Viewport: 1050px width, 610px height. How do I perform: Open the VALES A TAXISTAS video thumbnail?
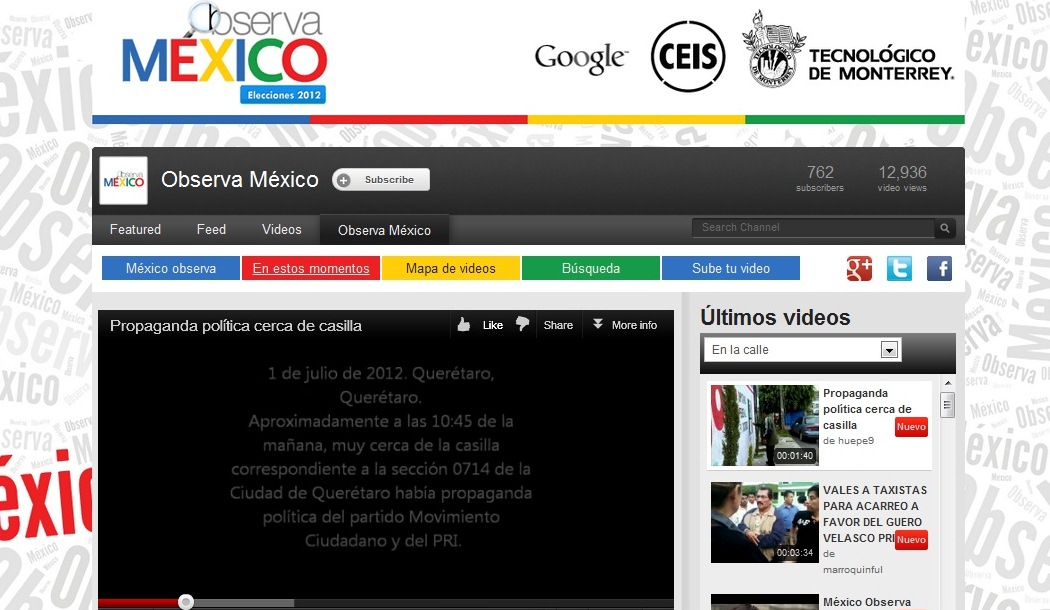(764, 522)
